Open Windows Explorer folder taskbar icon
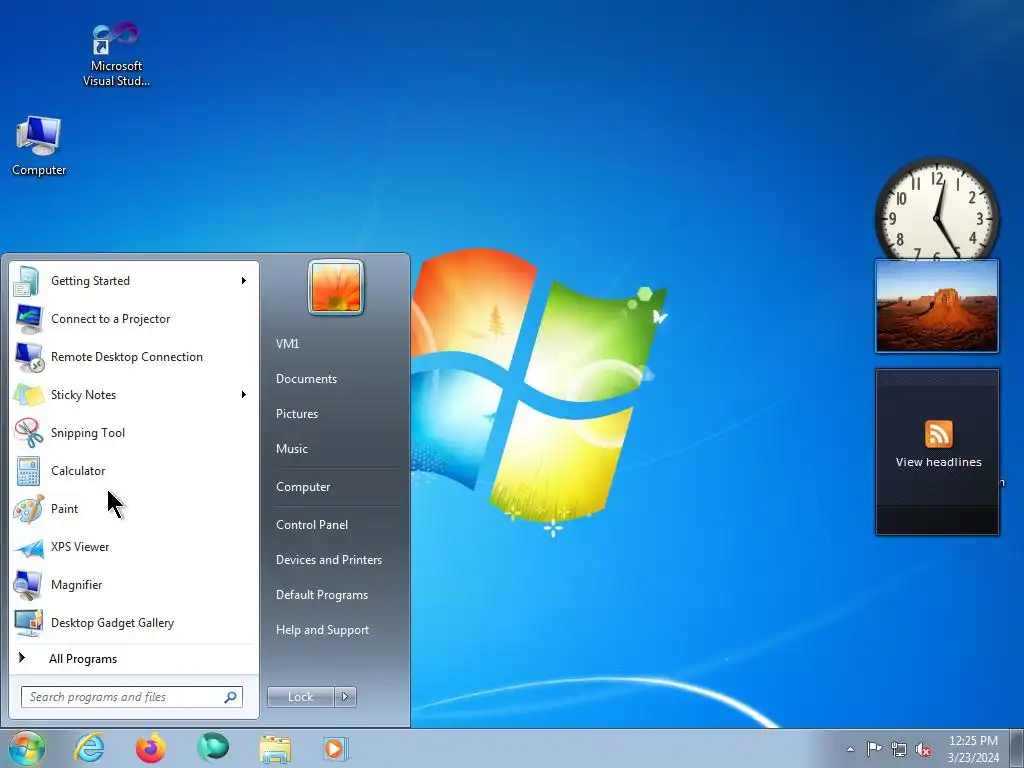Image resolution: width=1024 pixels, height=768 pixels. pos(275,749)
